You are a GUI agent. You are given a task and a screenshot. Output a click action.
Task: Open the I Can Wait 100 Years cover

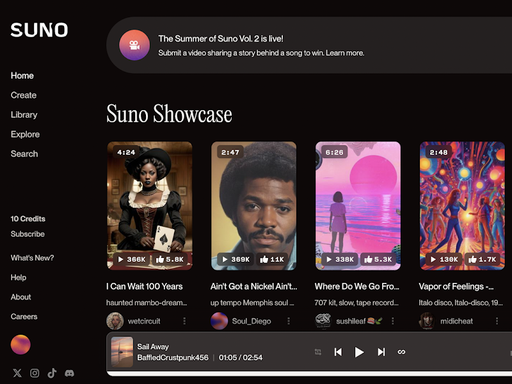coord(150,206)
